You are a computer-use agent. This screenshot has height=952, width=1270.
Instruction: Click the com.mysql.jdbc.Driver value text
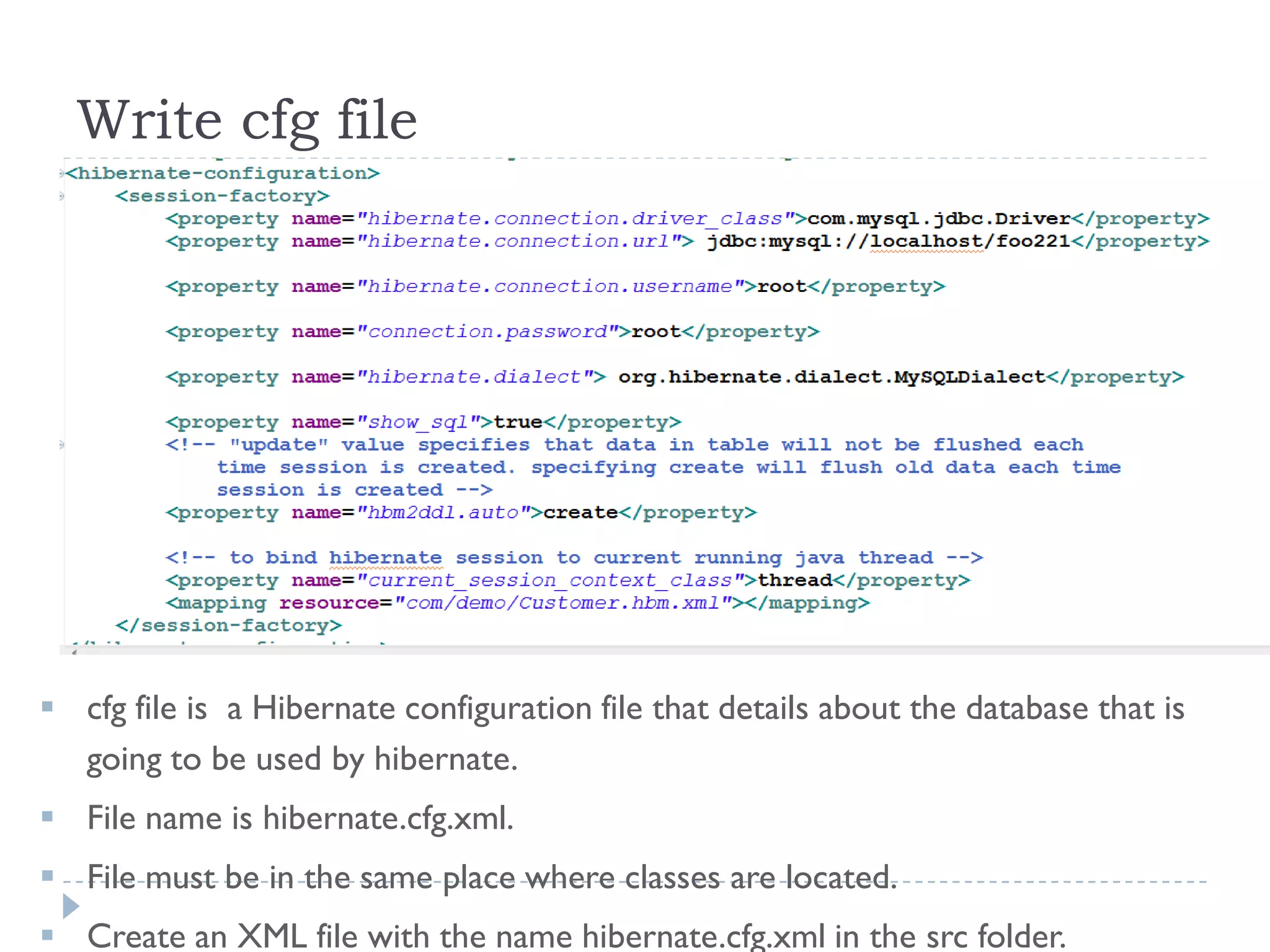pyautogui.click(x=938, y=219)
